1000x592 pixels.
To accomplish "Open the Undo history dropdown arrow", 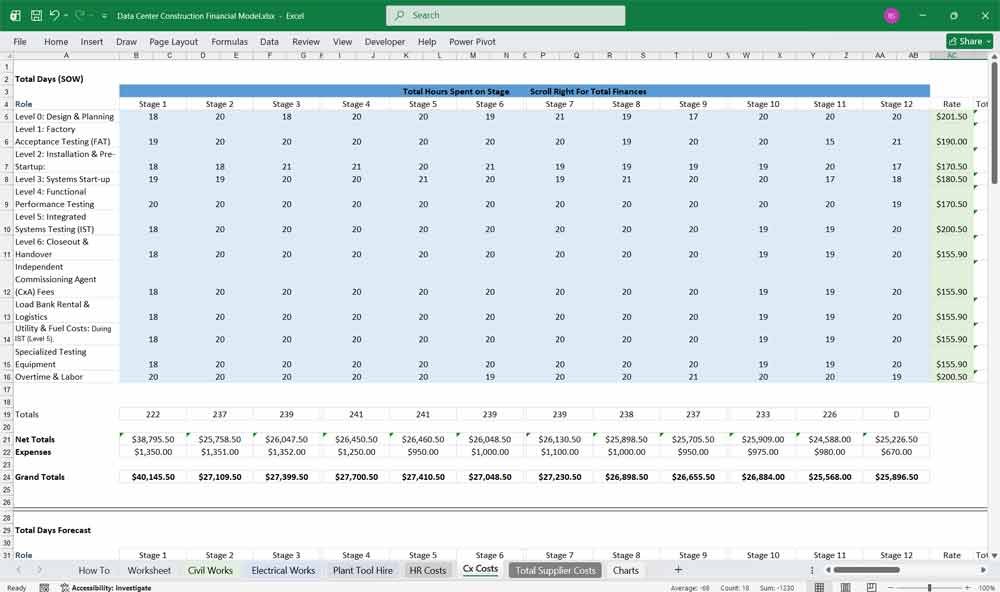I will click(x=66, y=15).
